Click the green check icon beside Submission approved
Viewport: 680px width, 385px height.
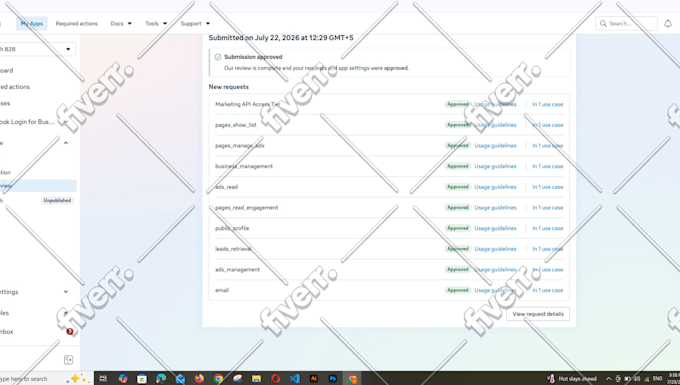[x=218, y=57]
